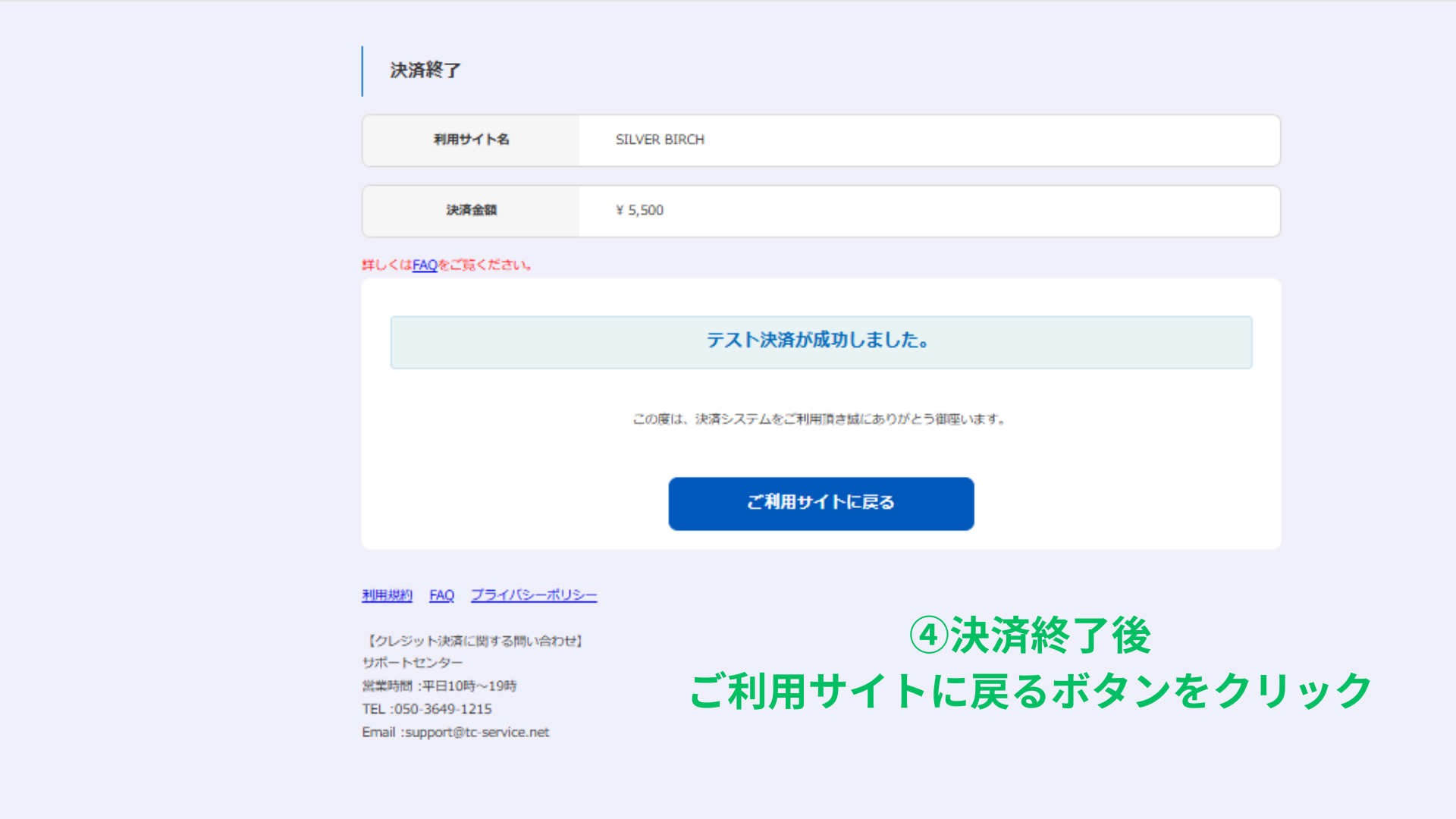Viewport: 1456px width, 819px height.
Task: Select the payment amount ¥5,500
Action: (638, 211)
